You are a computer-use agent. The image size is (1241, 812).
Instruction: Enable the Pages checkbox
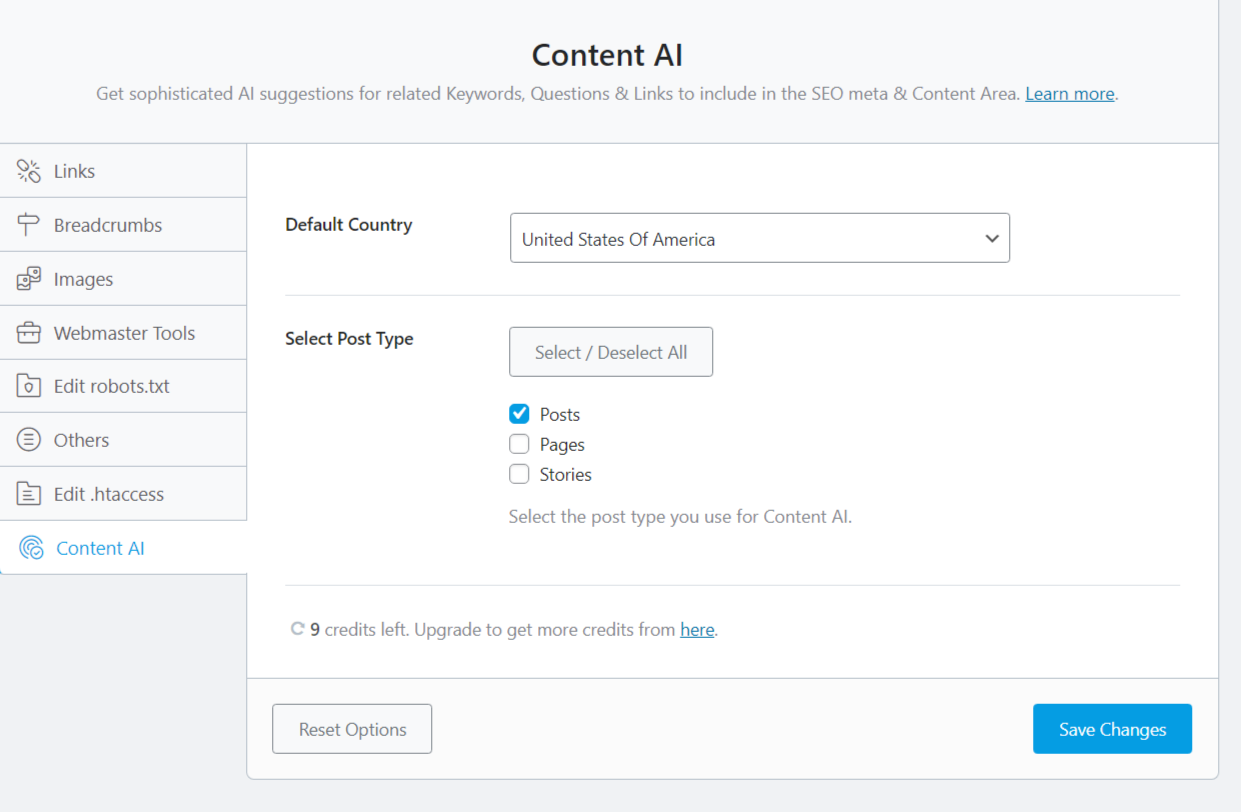519,444
